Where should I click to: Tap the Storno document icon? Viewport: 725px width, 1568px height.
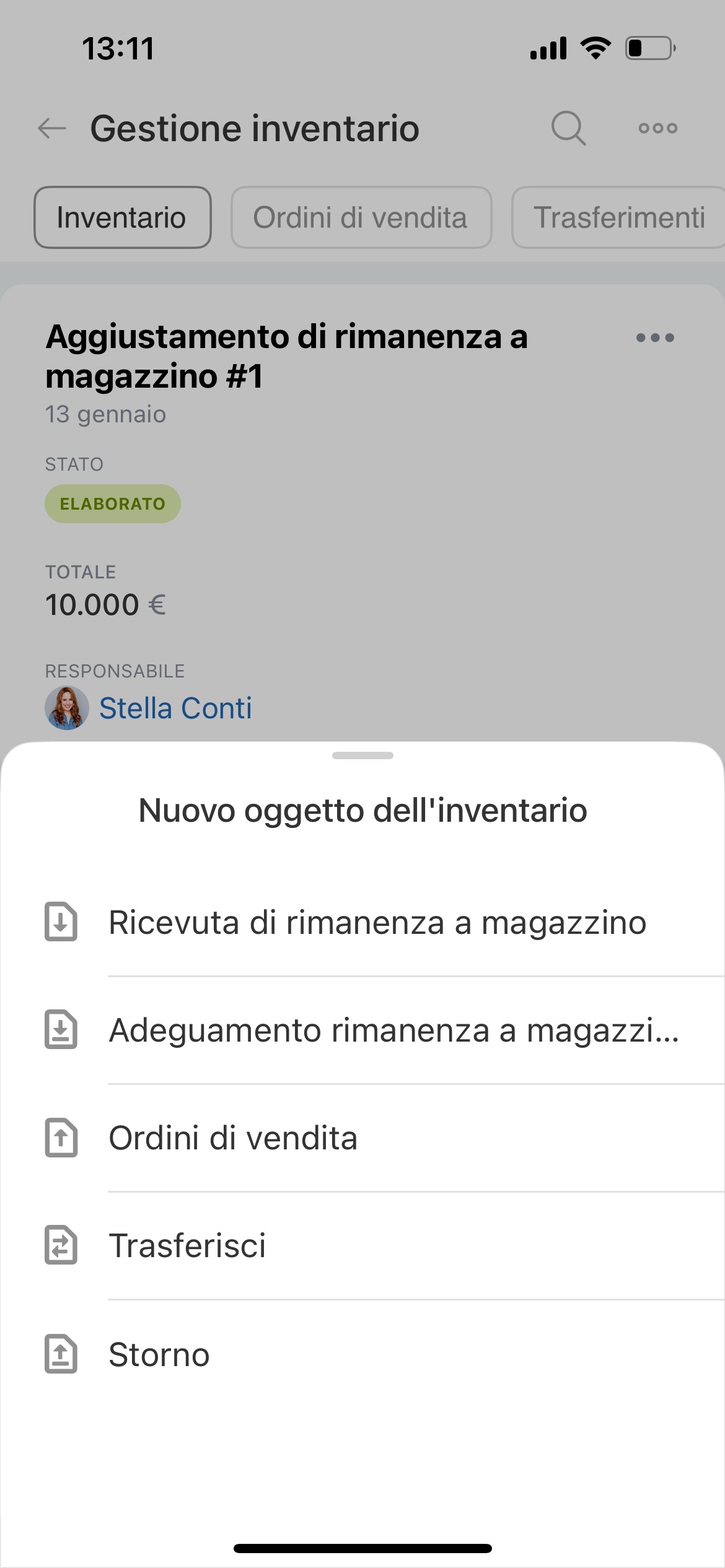pyautogui.click(x=61, y=1354)
